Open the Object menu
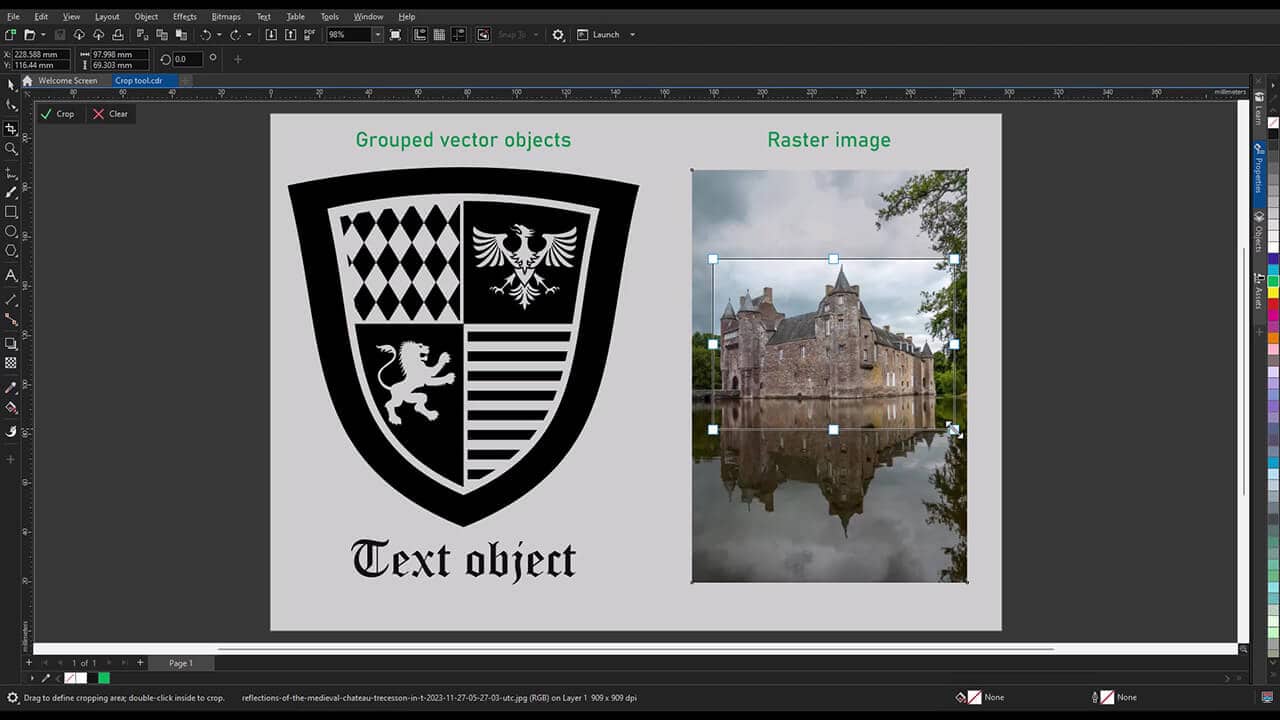 point(146,16)
